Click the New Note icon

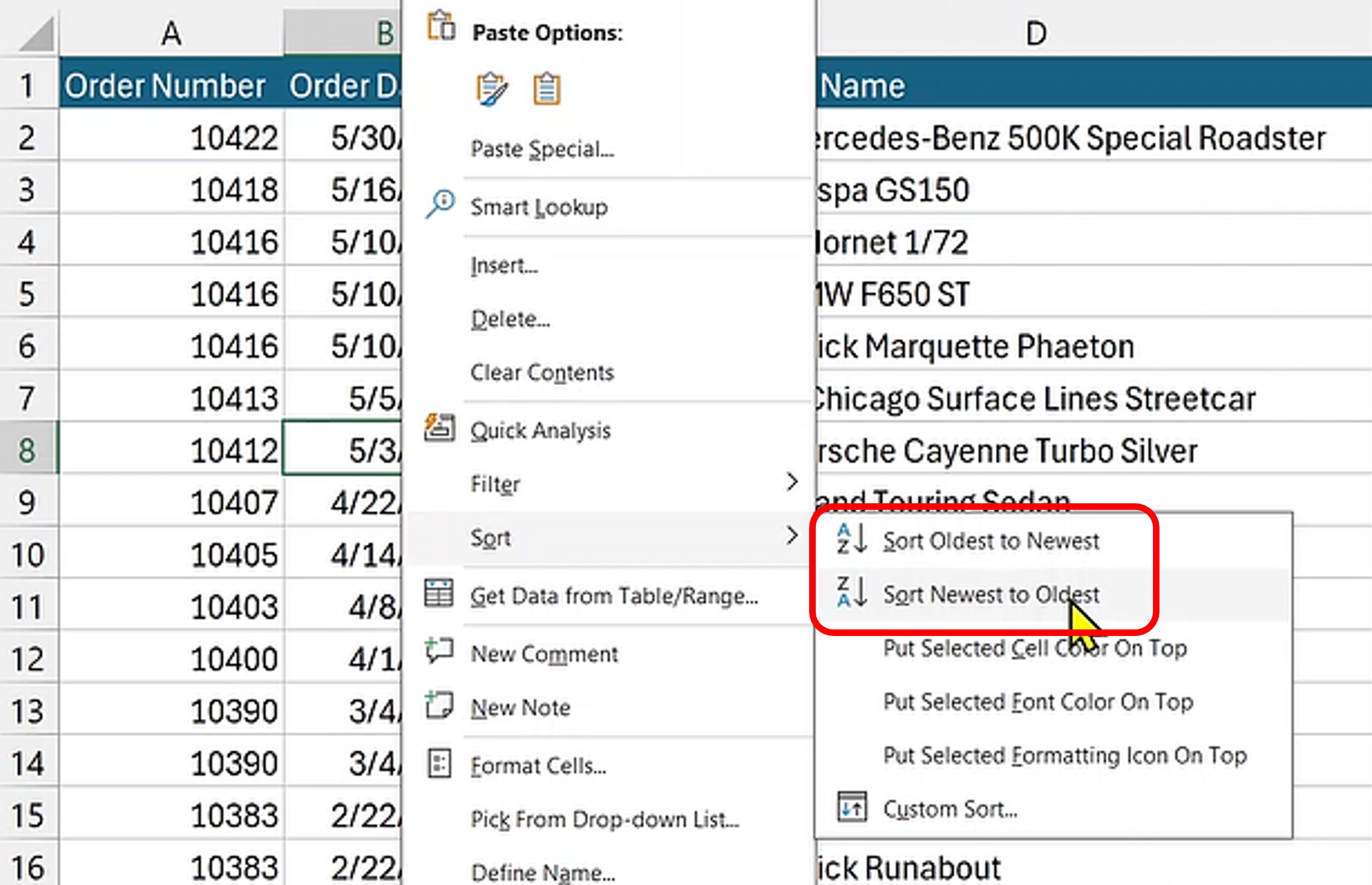(439, 706)
